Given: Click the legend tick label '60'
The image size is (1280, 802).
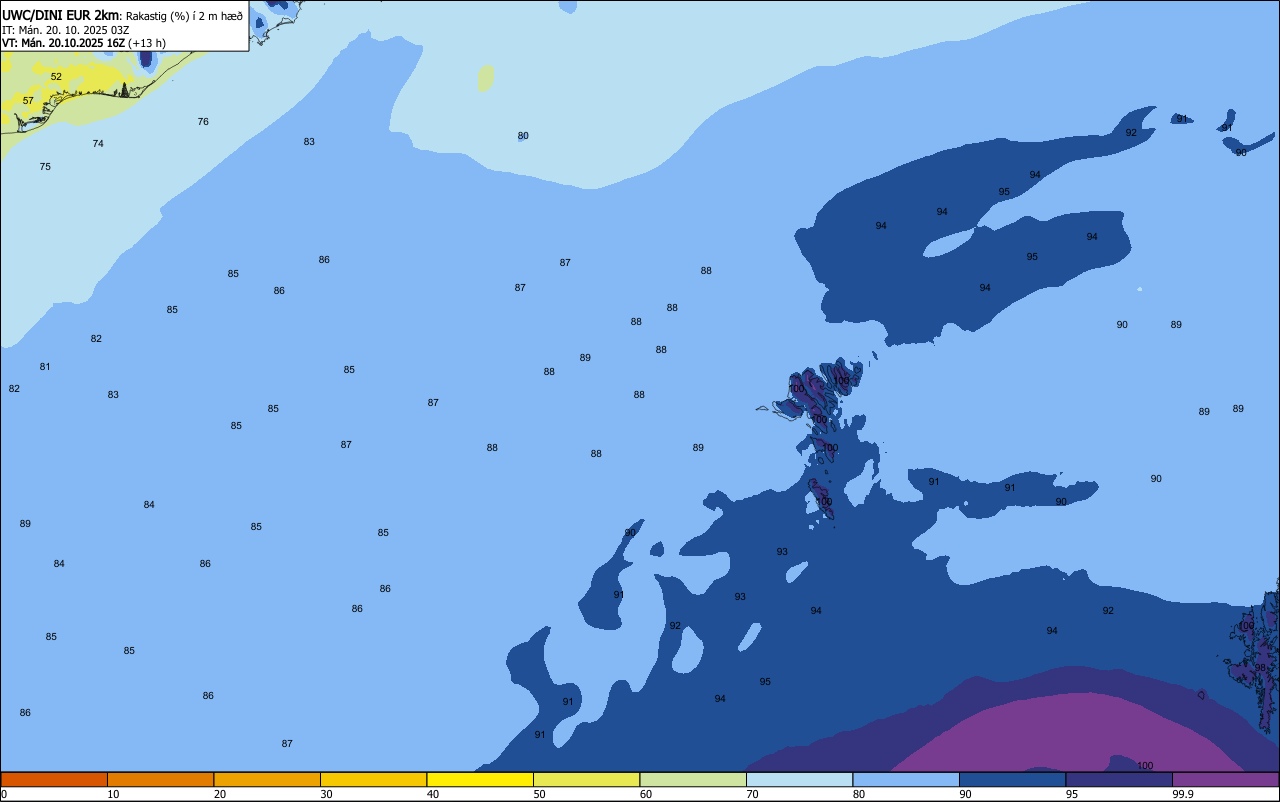Looking at the screenshot, I should click(x=646, y=794).
